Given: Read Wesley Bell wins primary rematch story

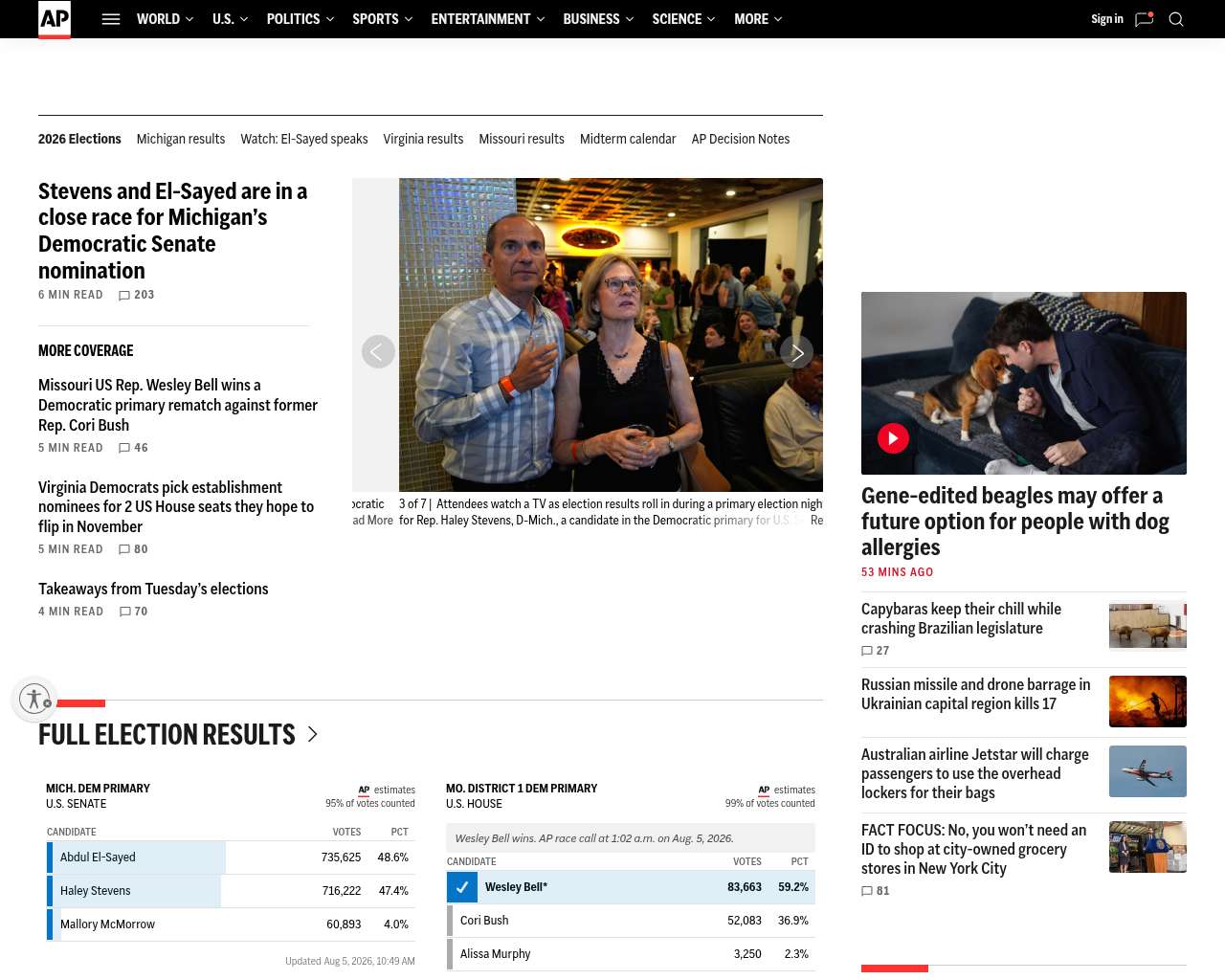Looking at the screenshot, I should coord(178,405).
